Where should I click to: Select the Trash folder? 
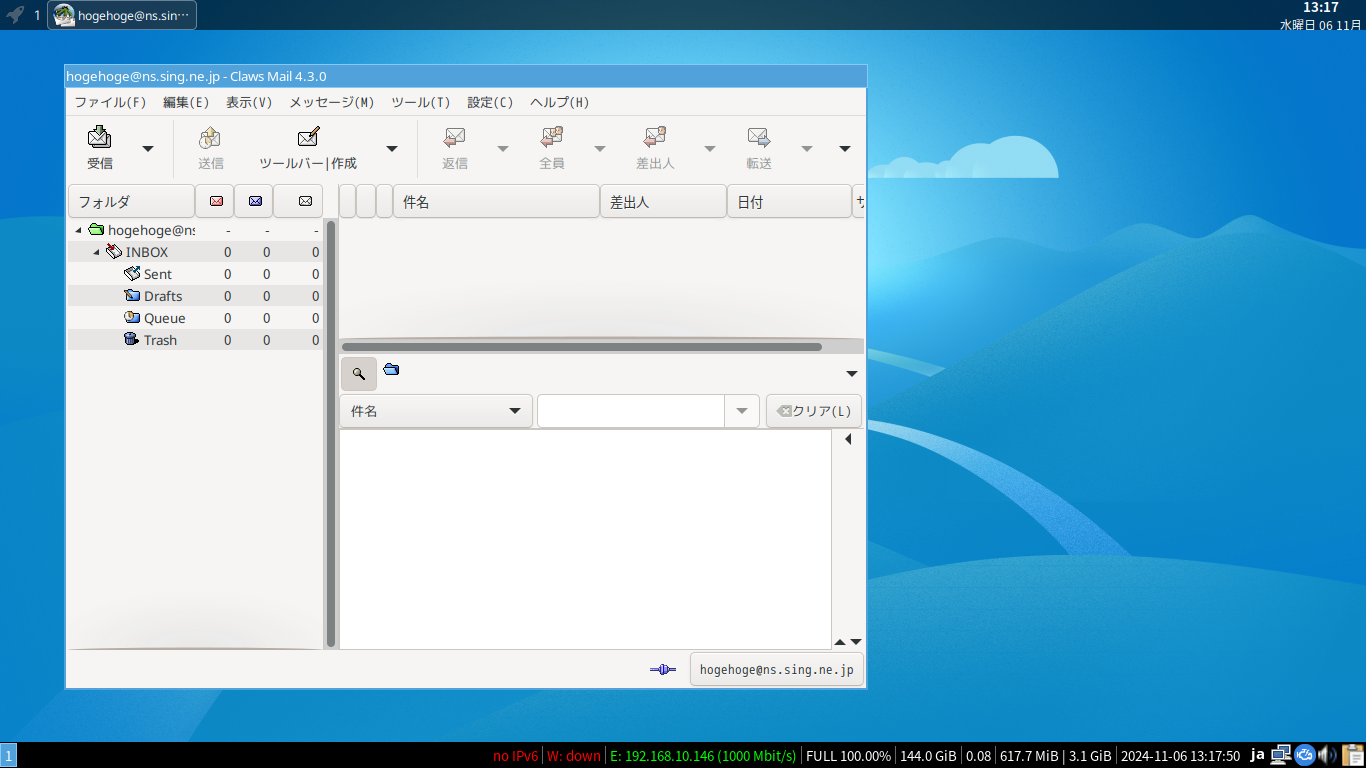point(195,340)
